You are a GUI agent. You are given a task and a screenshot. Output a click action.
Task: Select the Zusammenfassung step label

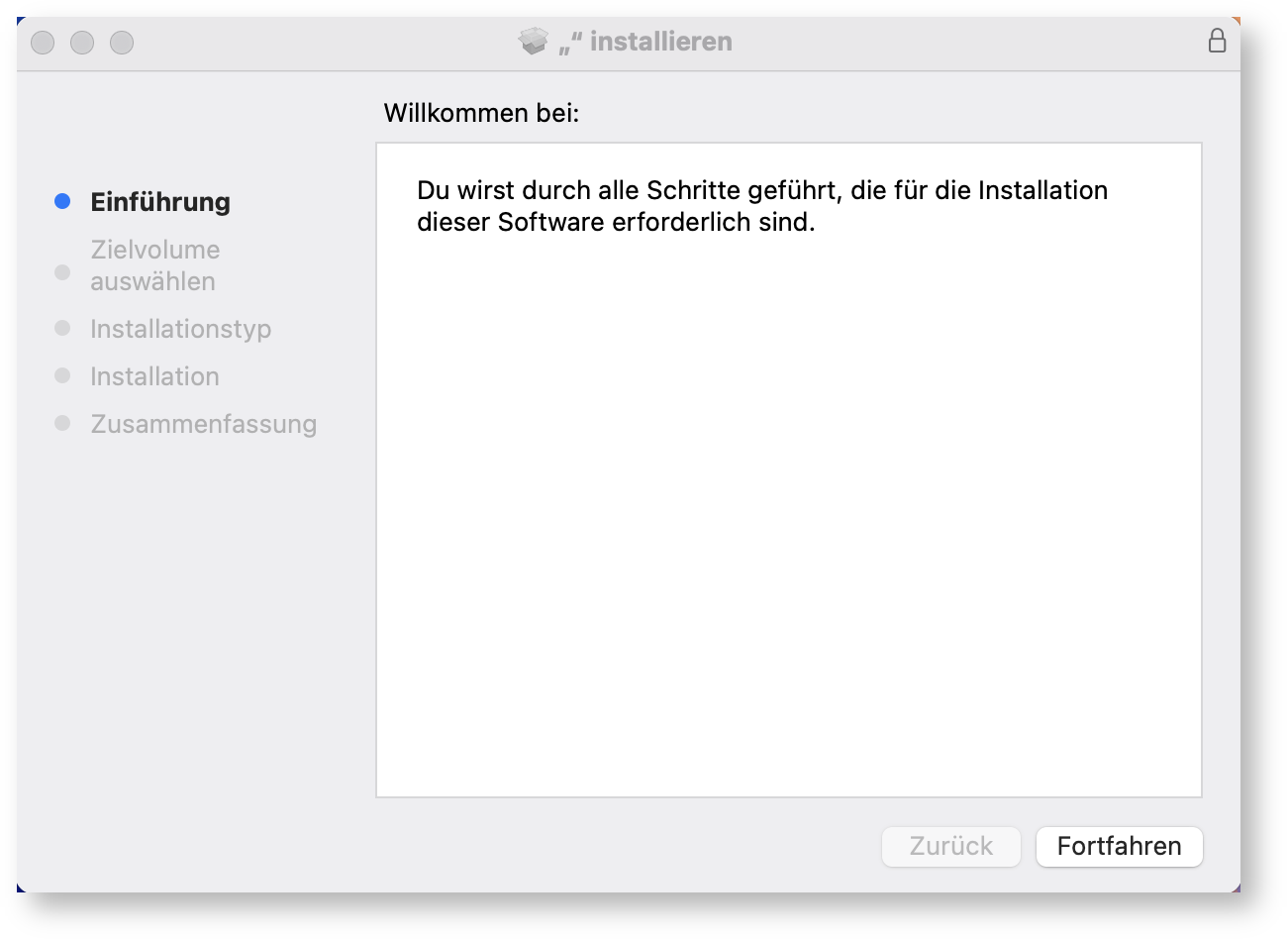pos(203,424)
